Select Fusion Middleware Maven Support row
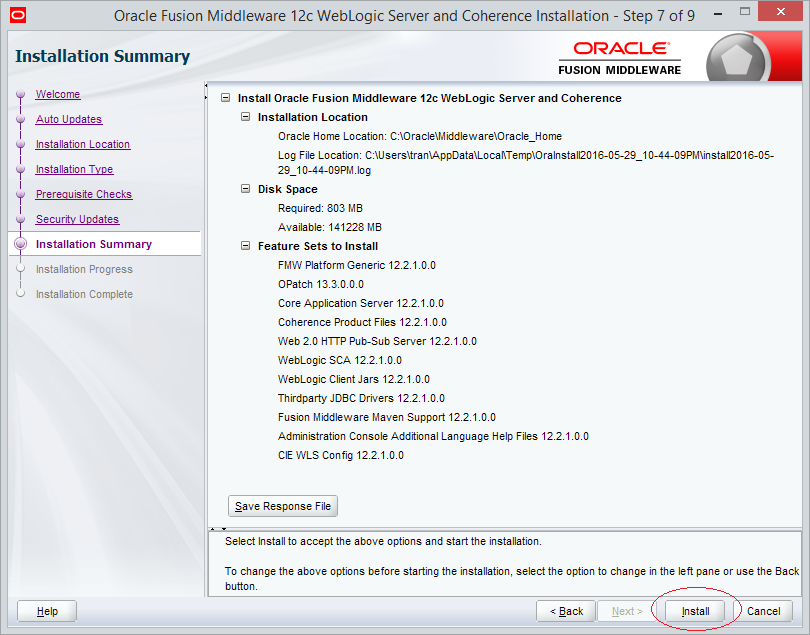 click(387, 417)
